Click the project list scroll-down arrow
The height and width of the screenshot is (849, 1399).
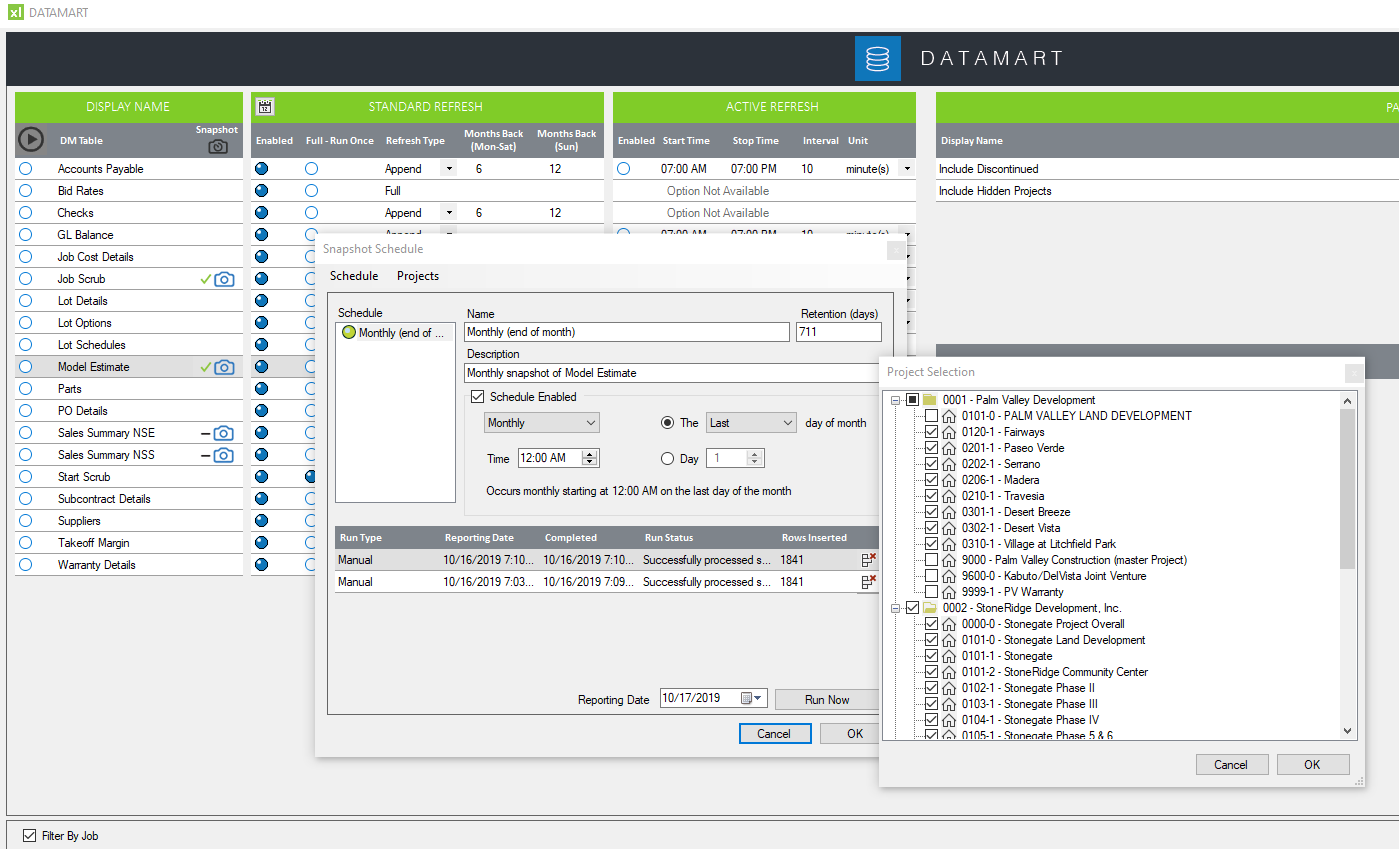[x=1347, y=731]
